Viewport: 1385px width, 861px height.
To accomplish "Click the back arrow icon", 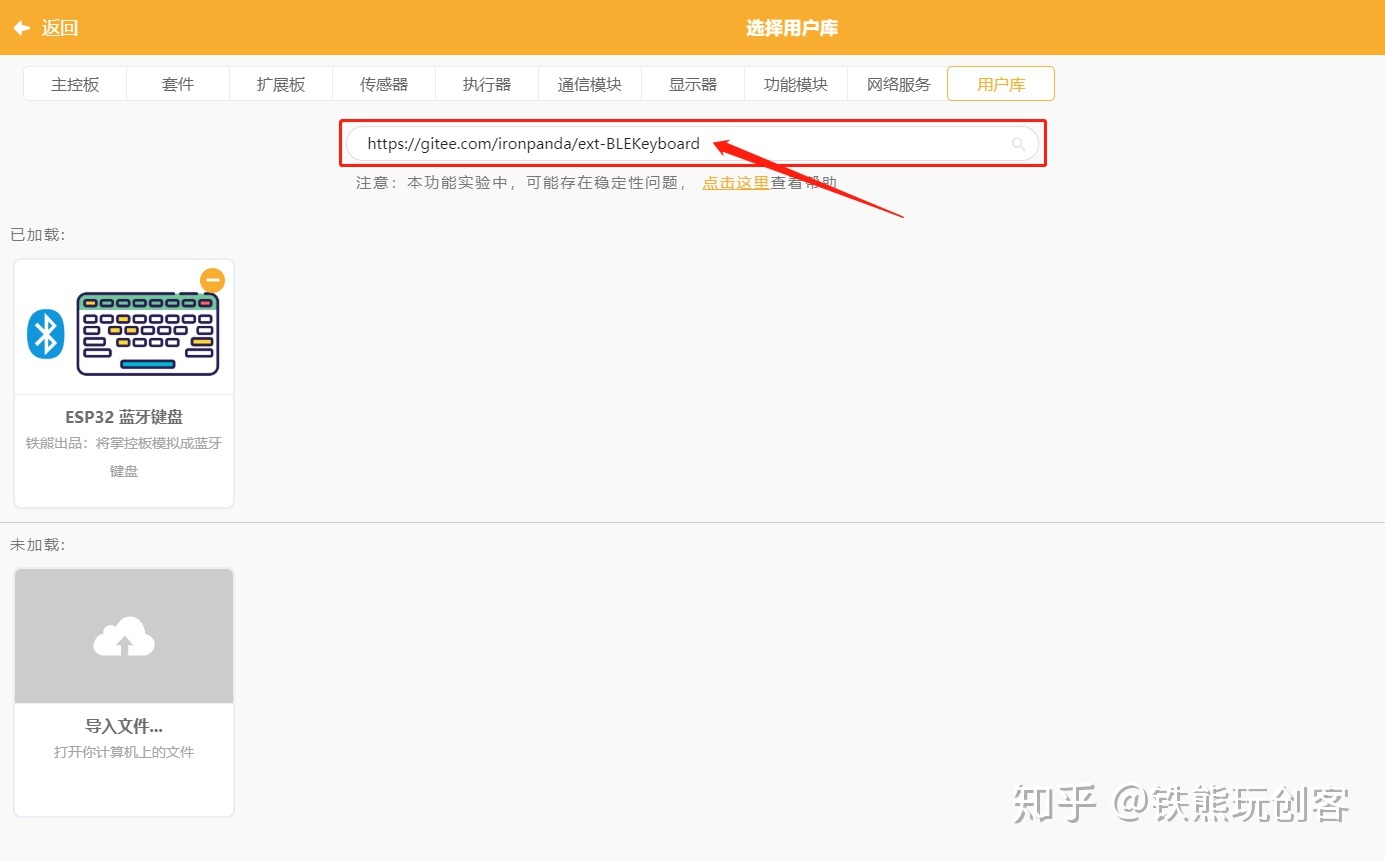I will point(21,28).
